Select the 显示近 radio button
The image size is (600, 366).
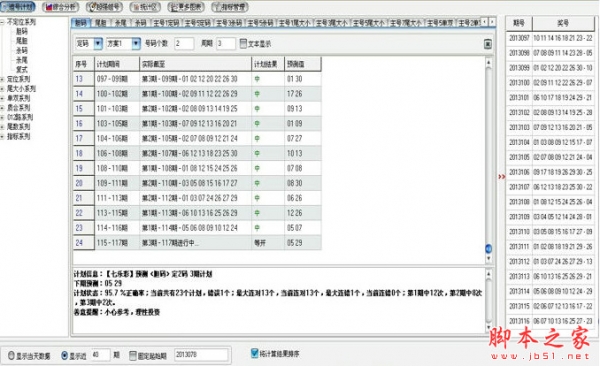click(65, 356)
